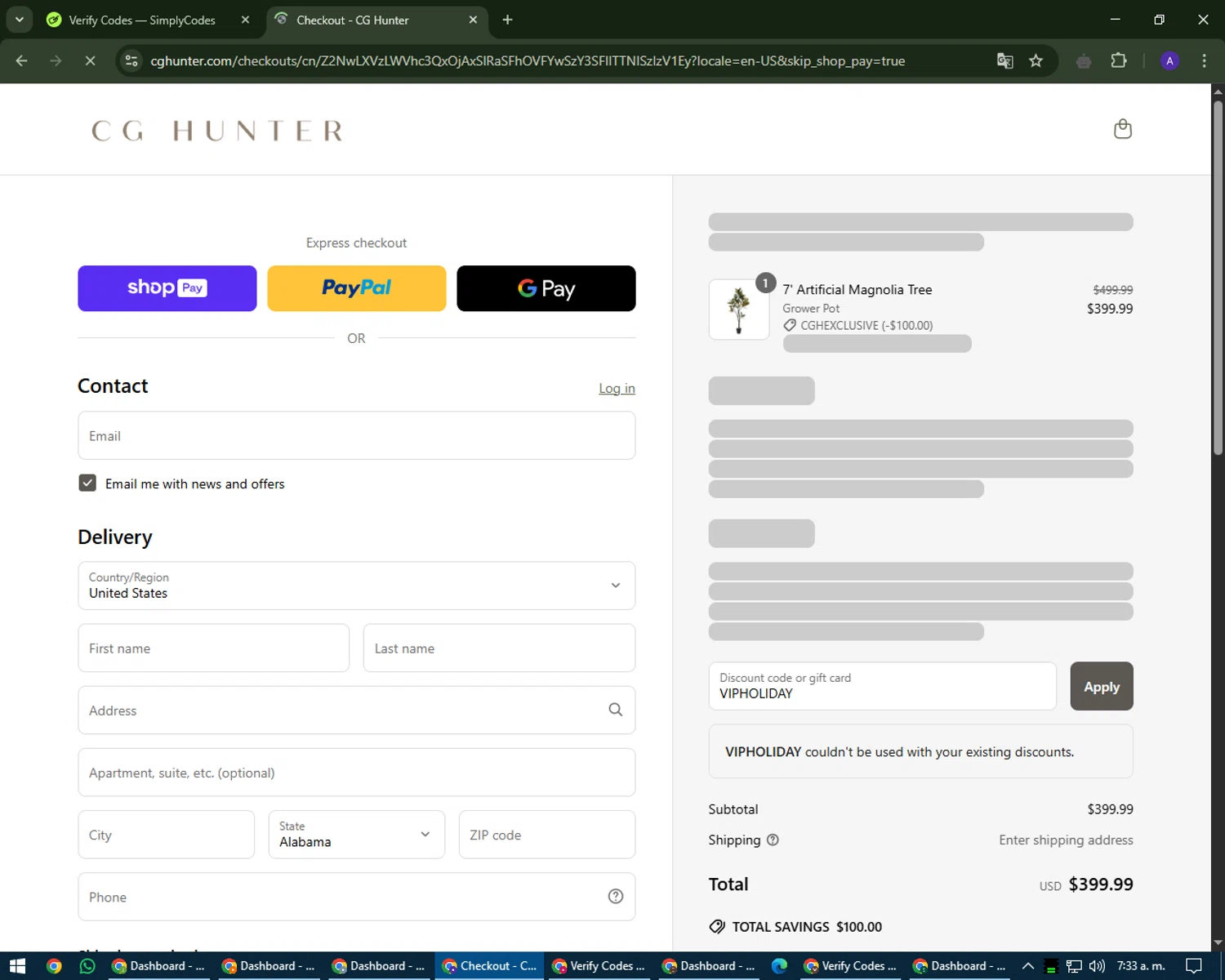Click the browser forward arrow

[56, 60]
